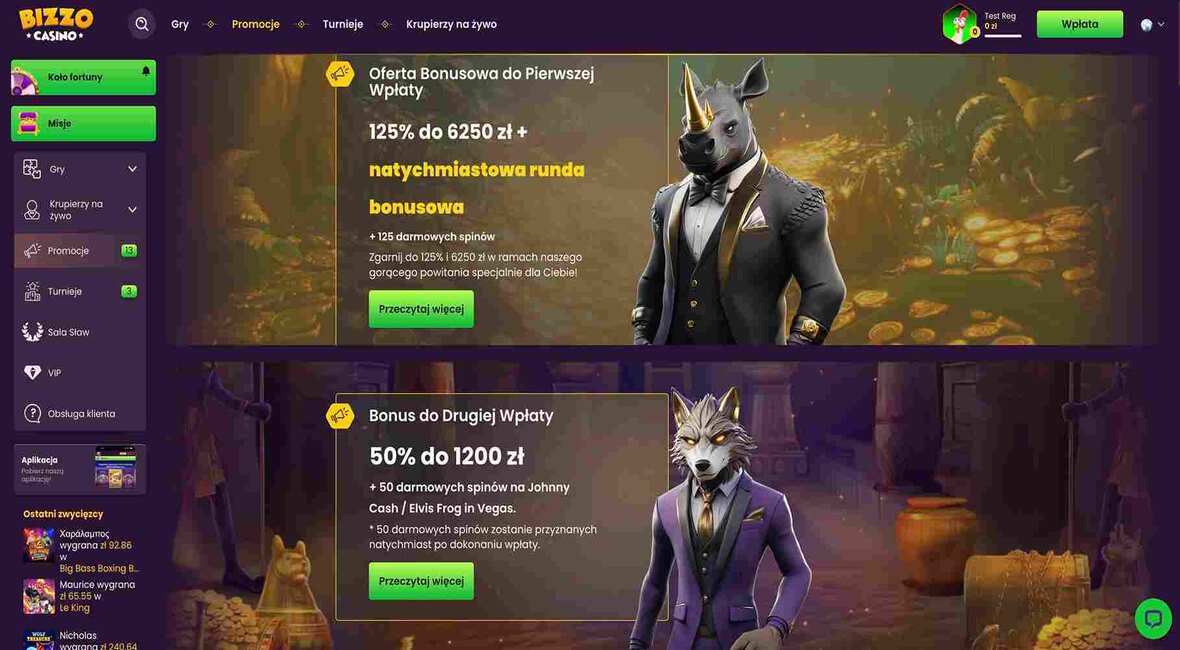1180x650 pixels.
Task: Click the Bizzo Casino logo
Action: coord(56,25)
